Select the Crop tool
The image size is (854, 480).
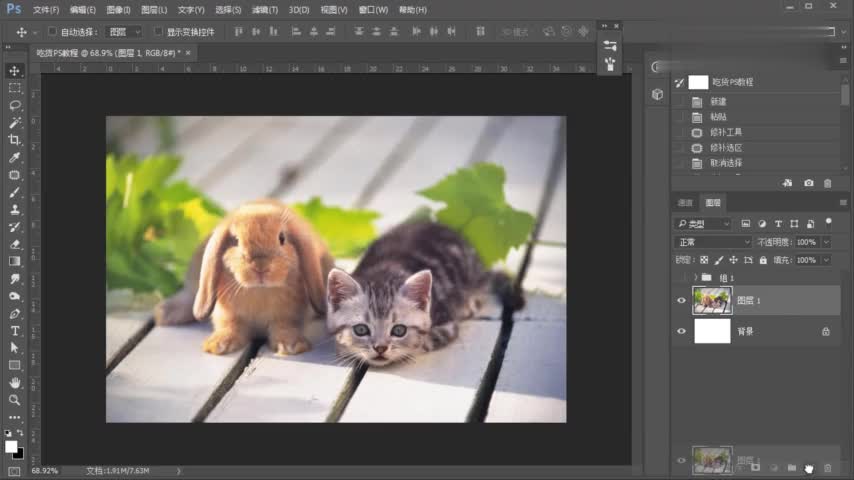15,140
